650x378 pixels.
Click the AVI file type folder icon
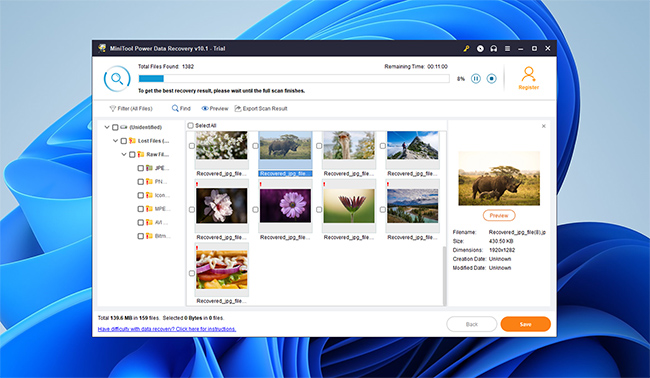tap(149, 223)
